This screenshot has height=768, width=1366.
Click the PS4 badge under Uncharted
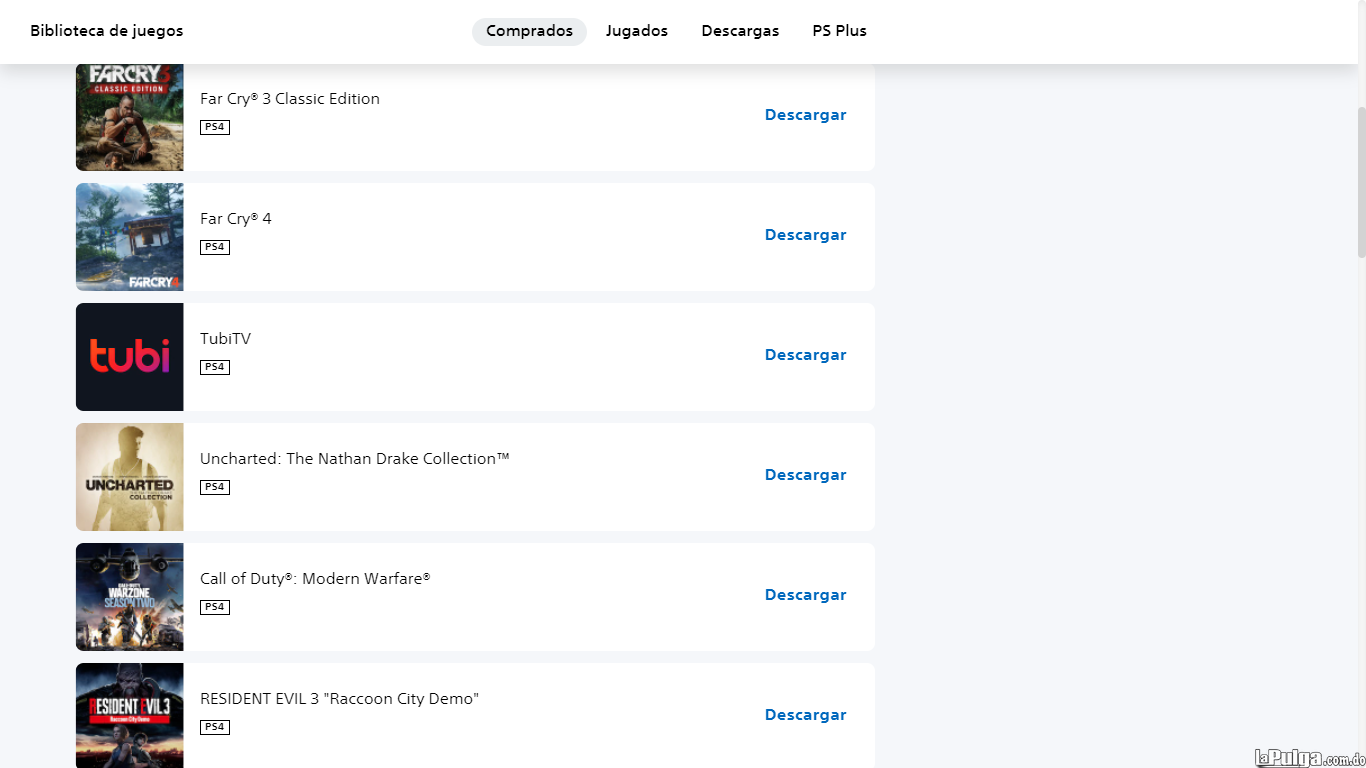pyautogui.click(x=215, y=487)
